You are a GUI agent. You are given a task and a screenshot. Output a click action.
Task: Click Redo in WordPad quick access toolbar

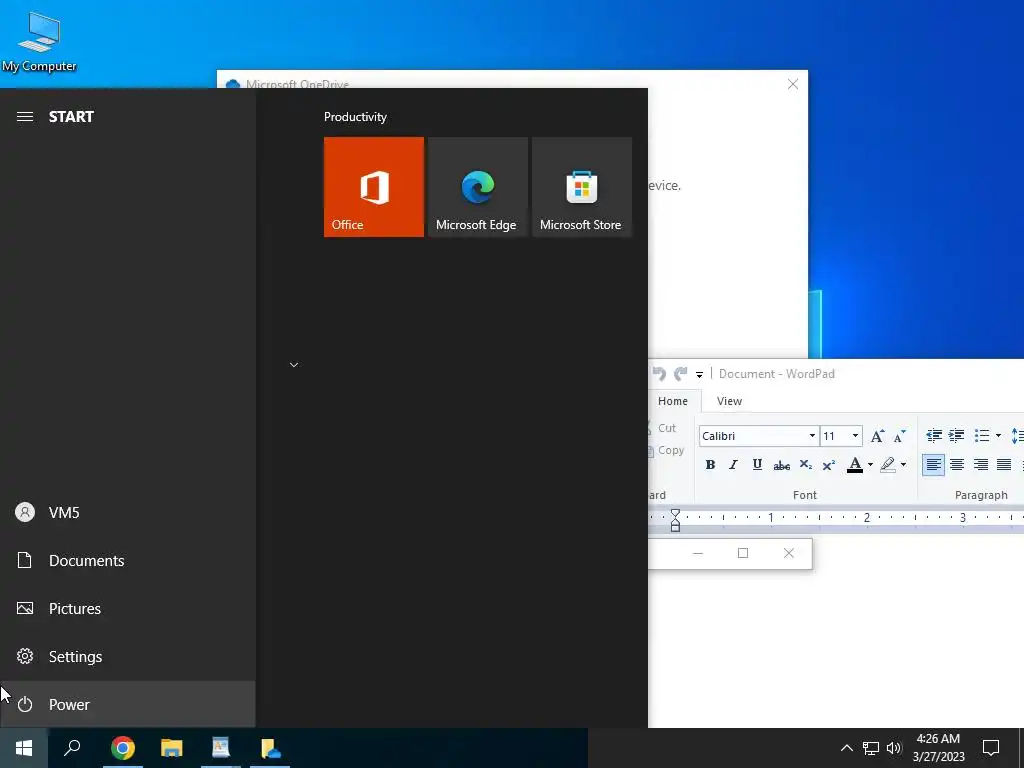(680, 374)
